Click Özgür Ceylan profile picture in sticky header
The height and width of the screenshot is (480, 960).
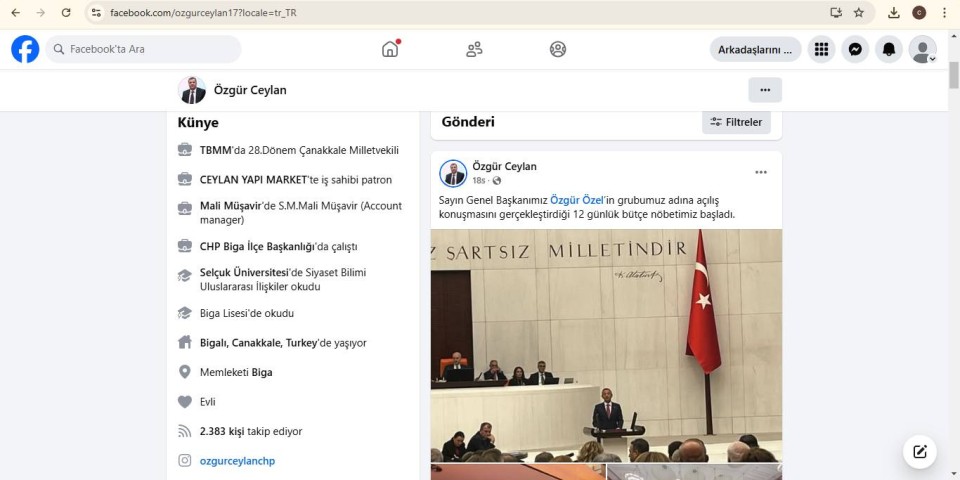tap(192, 90)
